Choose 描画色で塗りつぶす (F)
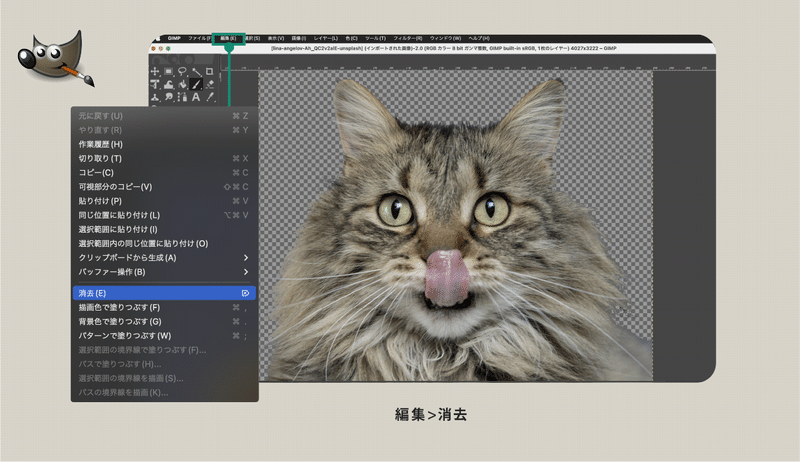The width and height of the screenshot is (800, 462). tap(164, 307)
